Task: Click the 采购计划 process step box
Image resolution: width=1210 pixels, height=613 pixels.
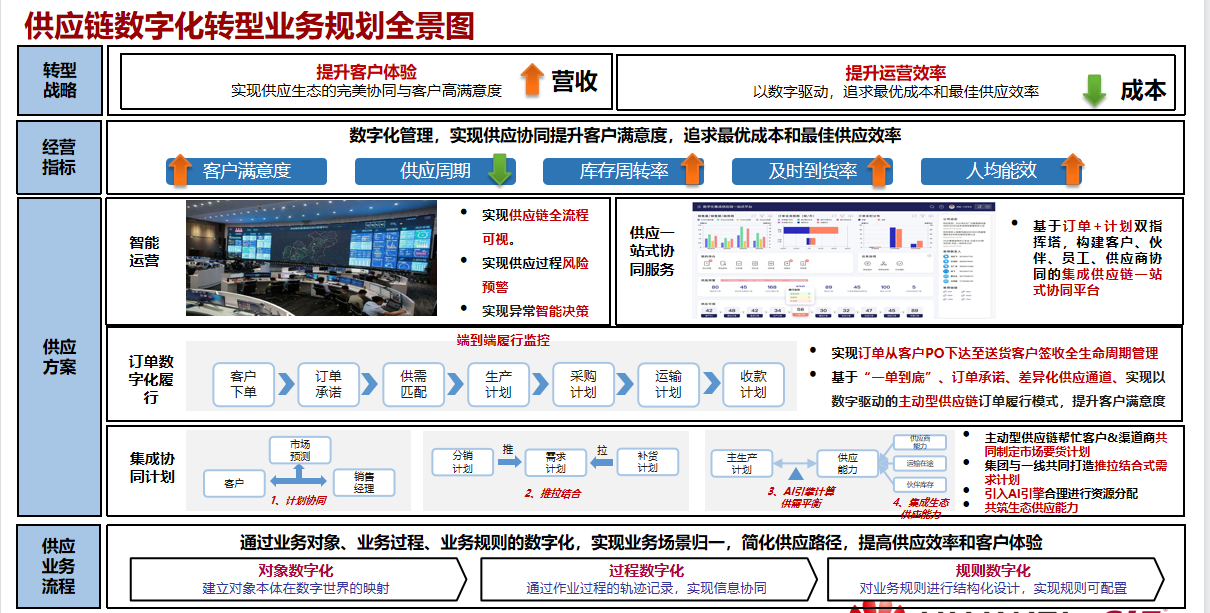Action: [x=583, y=385]
